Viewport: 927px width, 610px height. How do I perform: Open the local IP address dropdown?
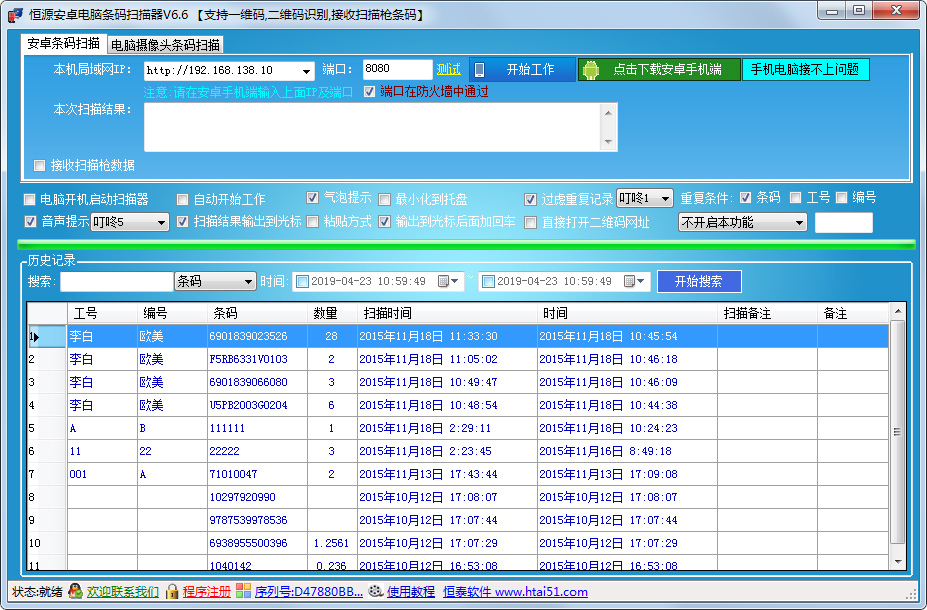(x=306, y=71)
